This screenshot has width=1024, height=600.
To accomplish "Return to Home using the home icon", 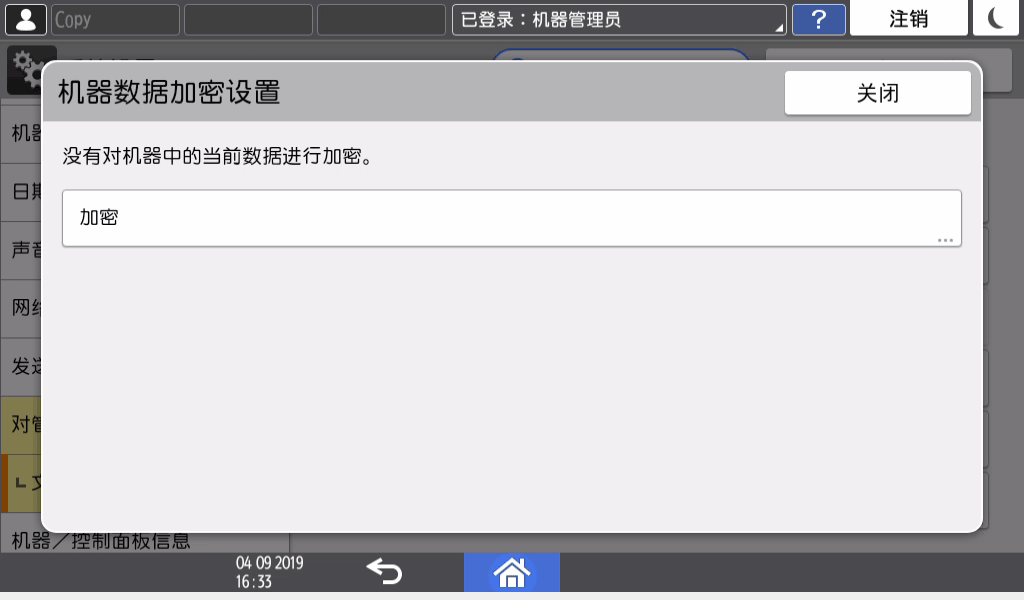I will click(512, 571).
